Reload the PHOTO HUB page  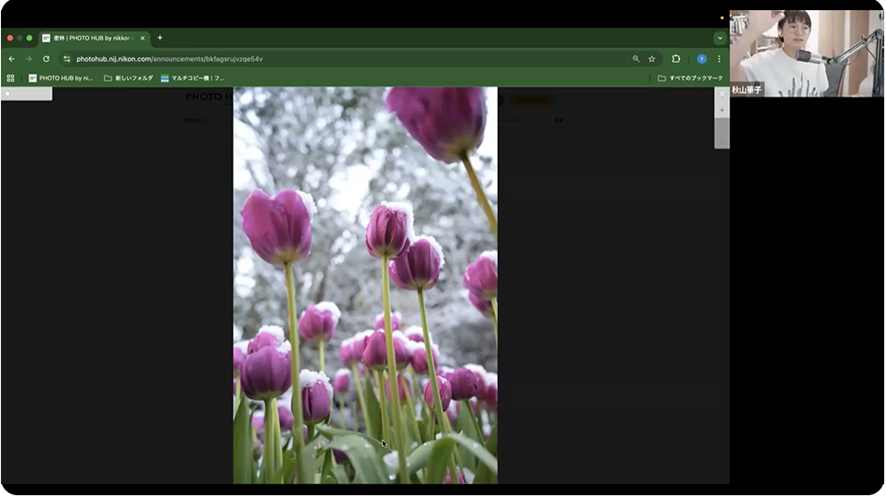[46, 59]
